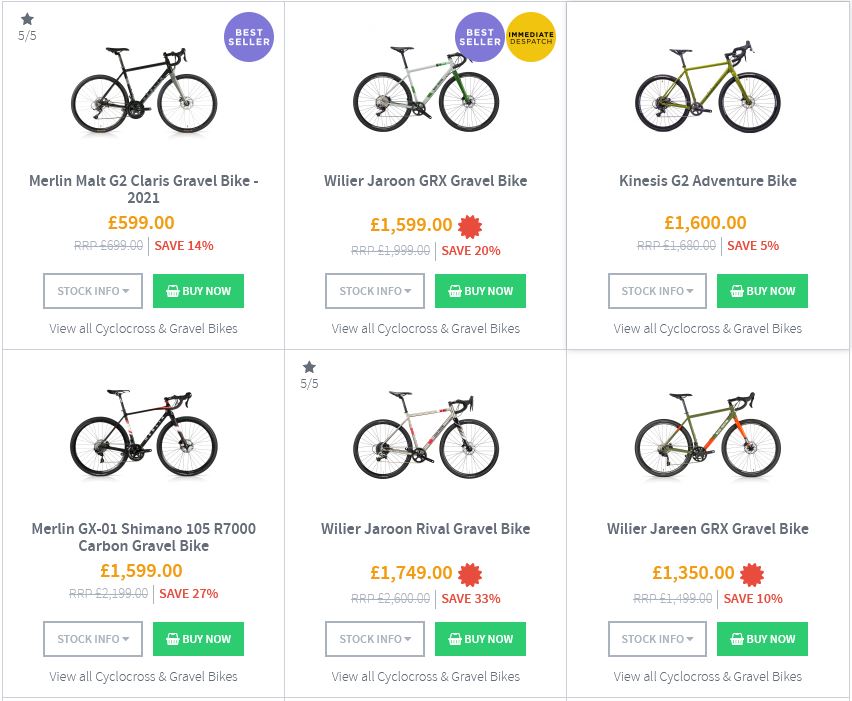Click the Merlin GX-01 carbon bike photo
Image resolution: width=852 pixels, height=701 pixels.
tap(143, 437)
